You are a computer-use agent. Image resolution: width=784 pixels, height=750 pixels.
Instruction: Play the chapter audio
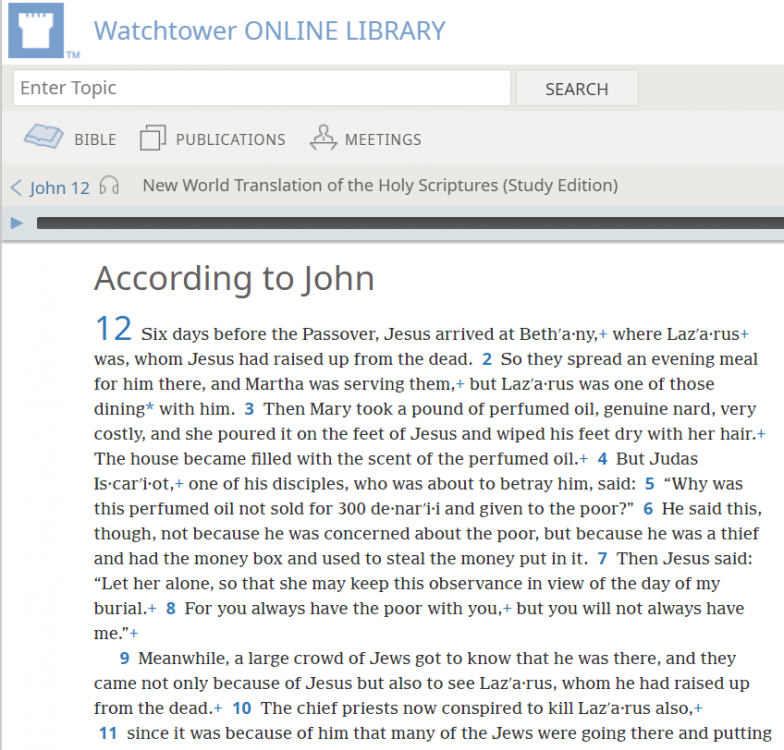16,222
